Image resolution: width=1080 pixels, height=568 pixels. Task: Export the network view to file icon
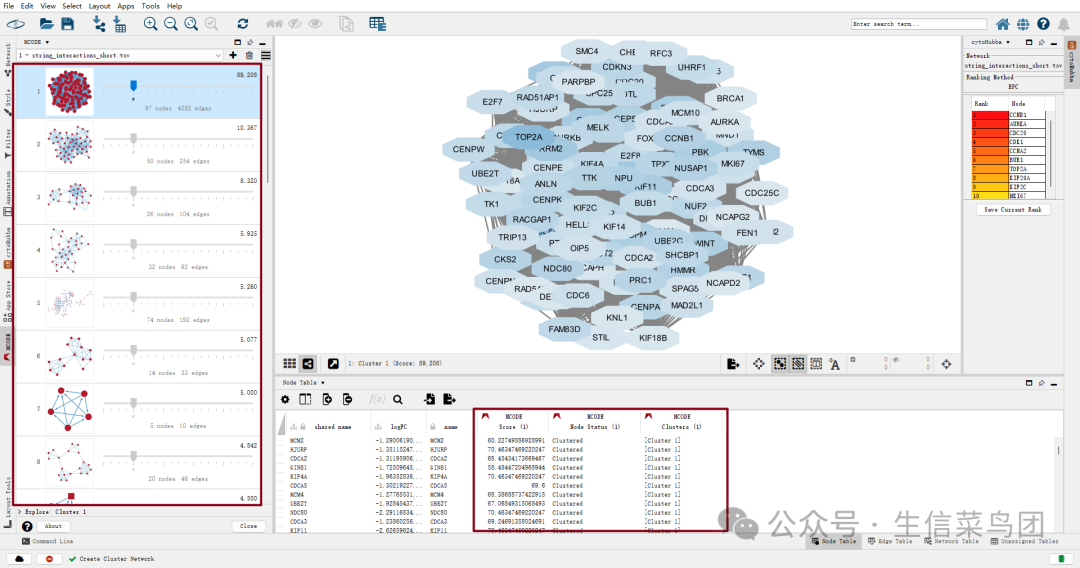point(734,364)
